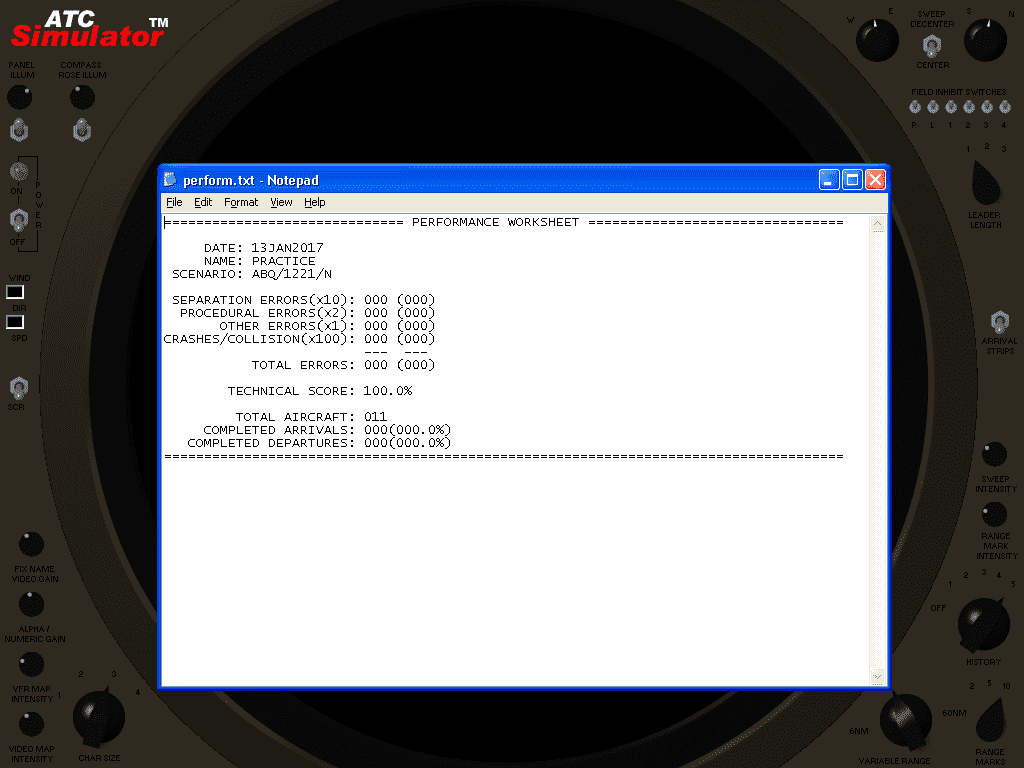Viewport: 1024px width, 768px height.
Task: Open the Format menu in Notepad
Action: click(241, 202)
